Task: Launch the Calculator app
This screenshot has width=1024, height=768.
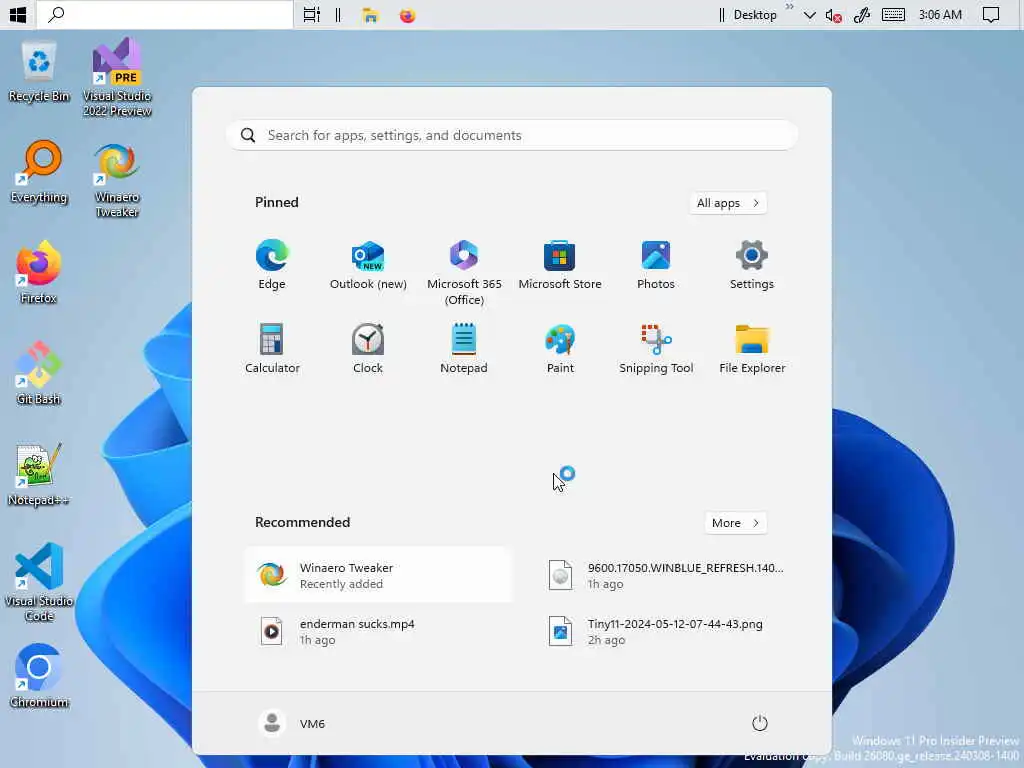Action: coord(272,348)
